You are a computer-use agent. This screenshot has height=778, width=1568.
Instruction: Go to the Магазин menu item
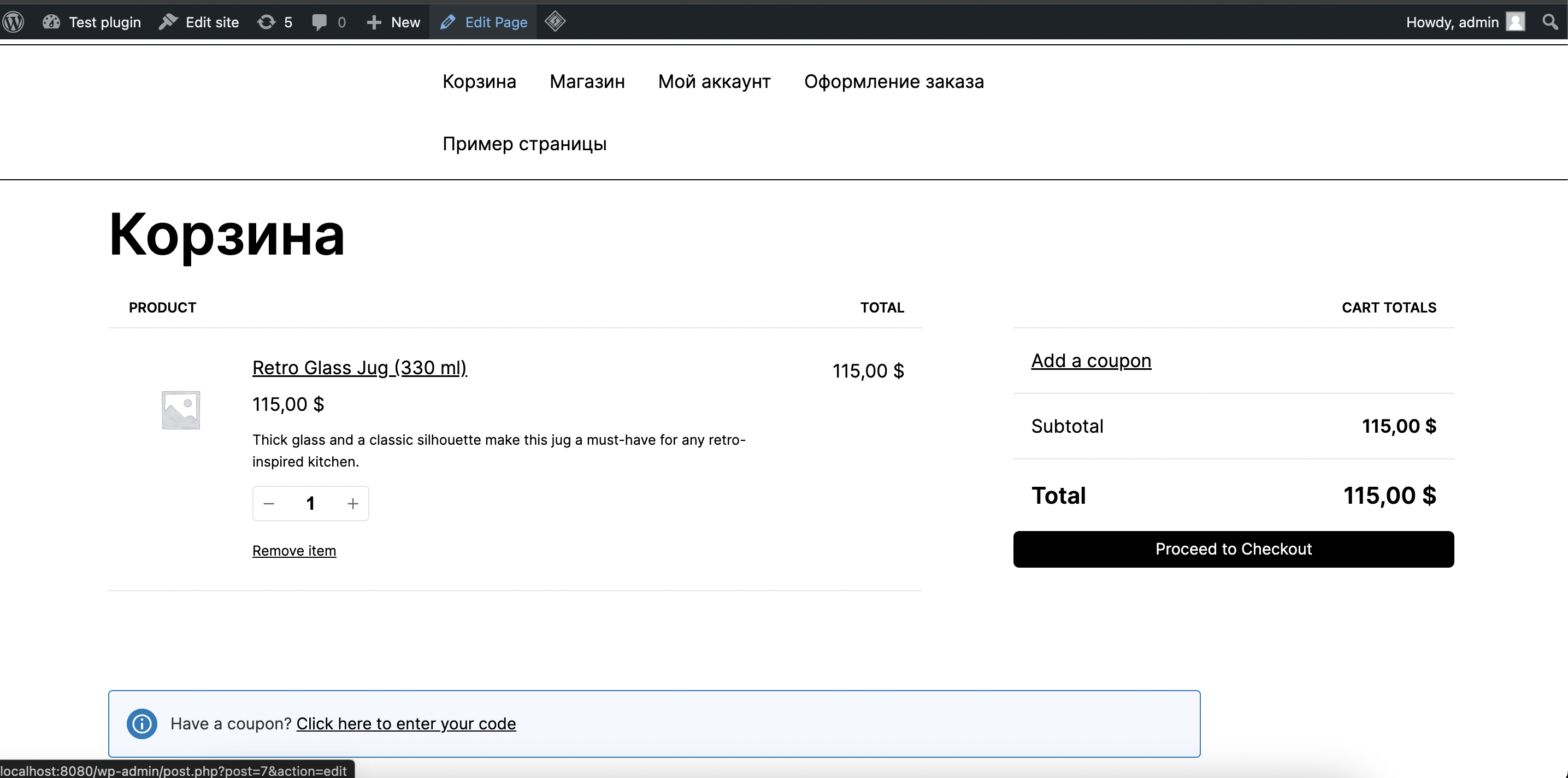click(x=587, y=81)
